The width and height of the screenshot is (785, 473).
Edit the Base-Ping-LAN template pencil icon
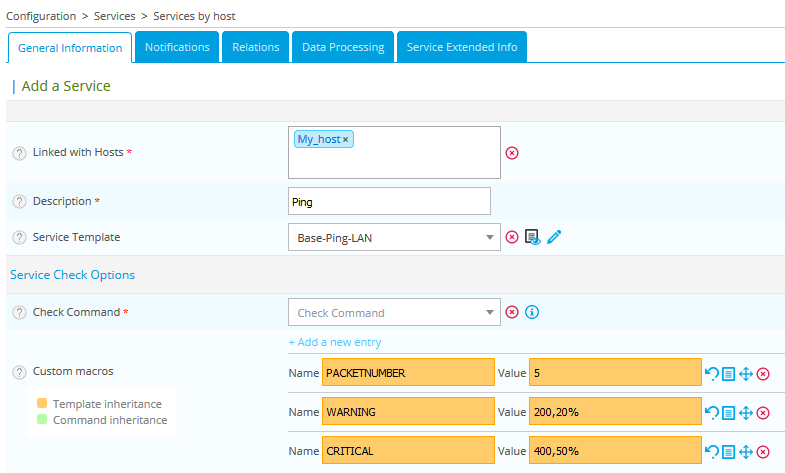(554, 237)
